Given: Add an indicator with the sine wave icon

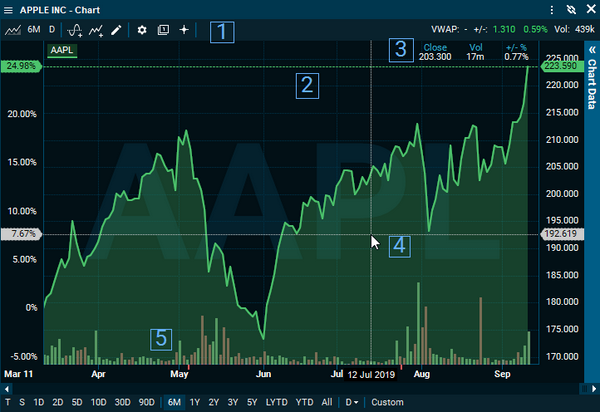Looking at the screenshot, I should click(75, 30).
